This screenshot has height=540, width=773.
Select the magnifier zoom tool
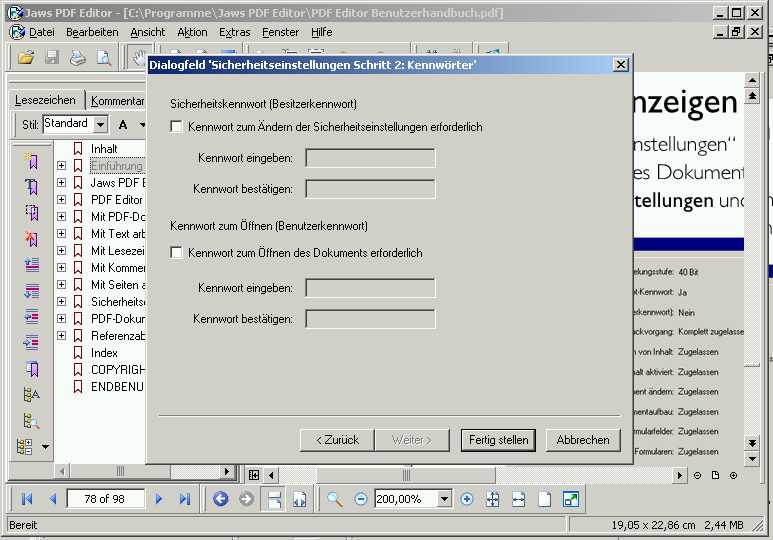(x=335, y=499)
